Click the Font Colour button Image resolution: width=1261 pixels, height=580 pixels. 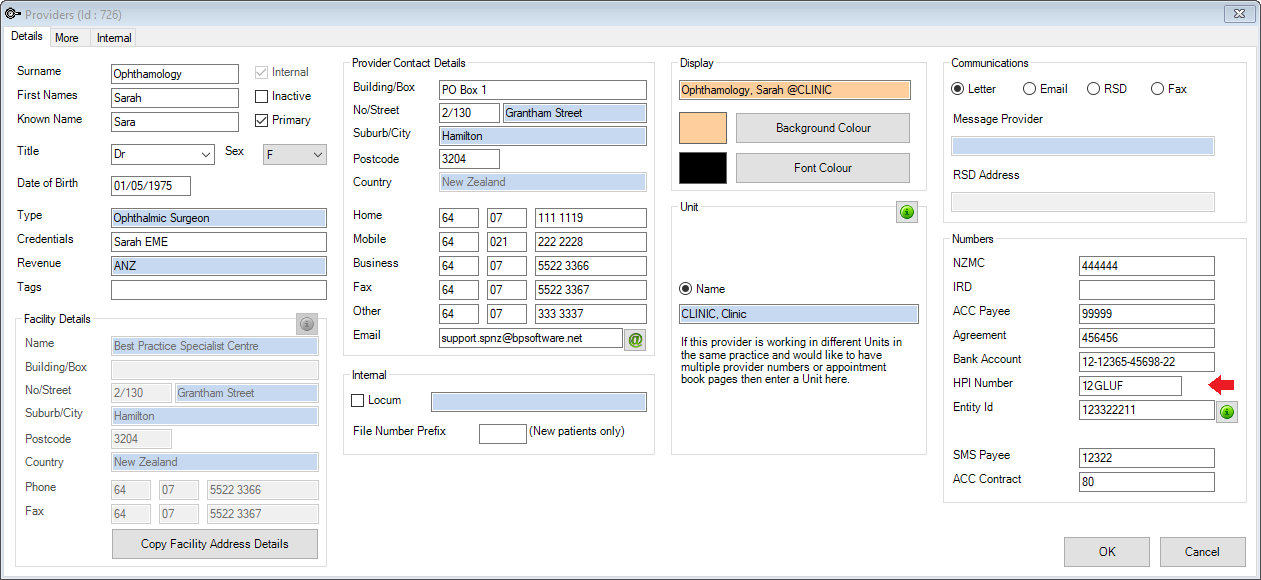pos(823,168)
